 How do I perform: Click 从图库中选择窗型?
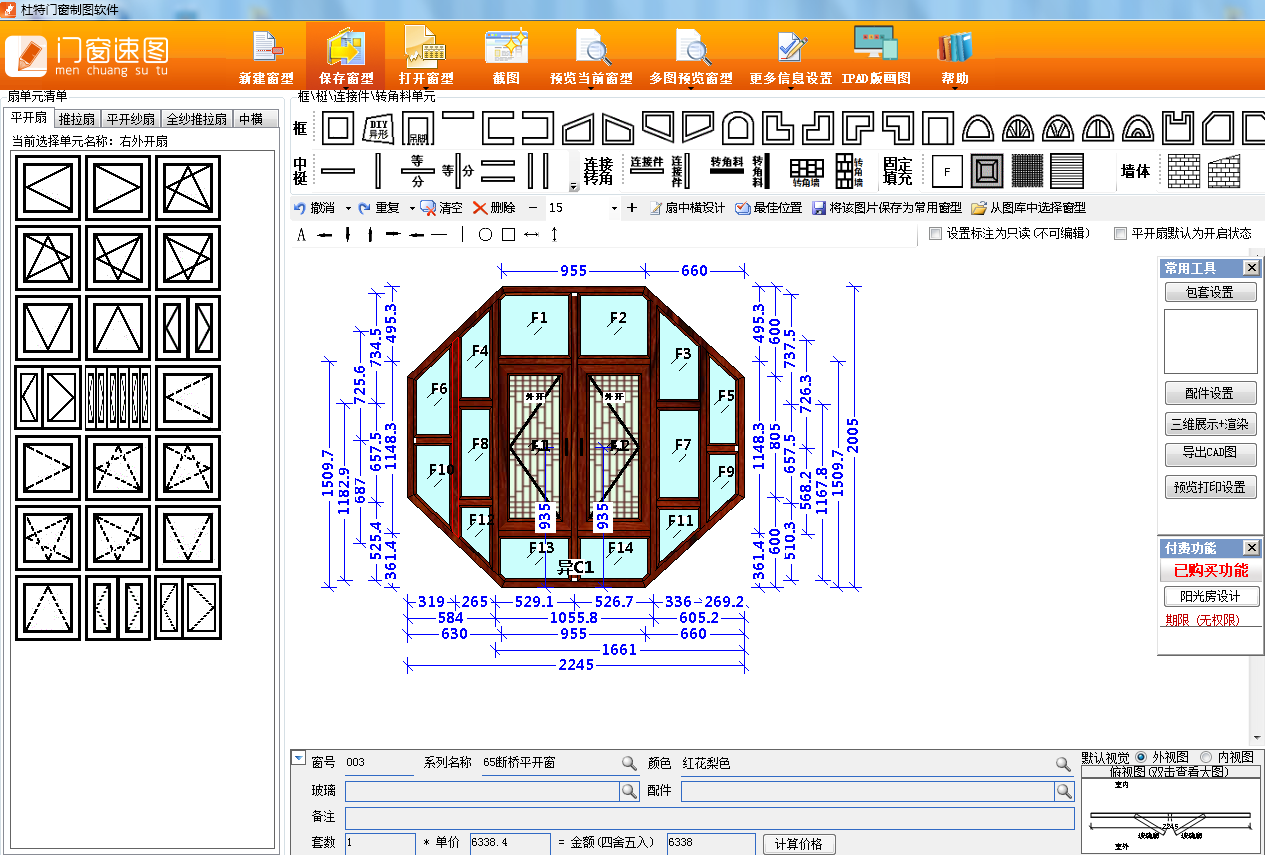[x=1029, y=208]
